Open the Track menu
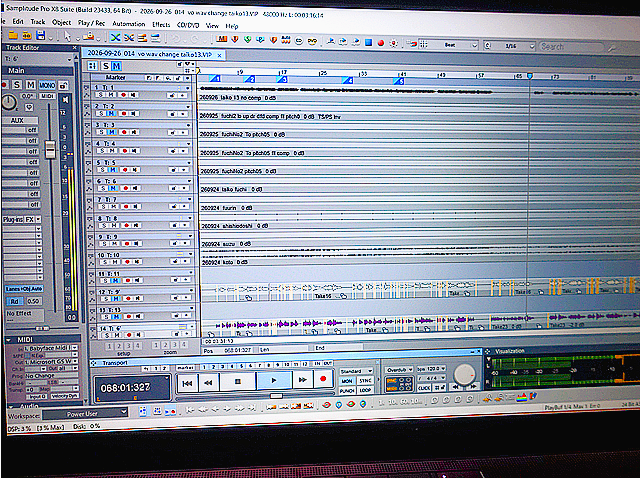The height and width of the screenshot is (478, 640). point(38,22)
